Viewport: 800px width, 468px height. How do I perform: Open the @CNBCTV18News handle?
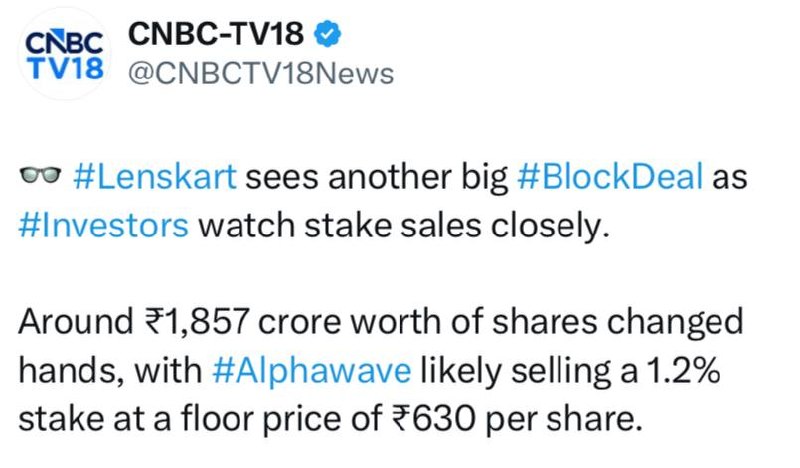click(261, 73)
